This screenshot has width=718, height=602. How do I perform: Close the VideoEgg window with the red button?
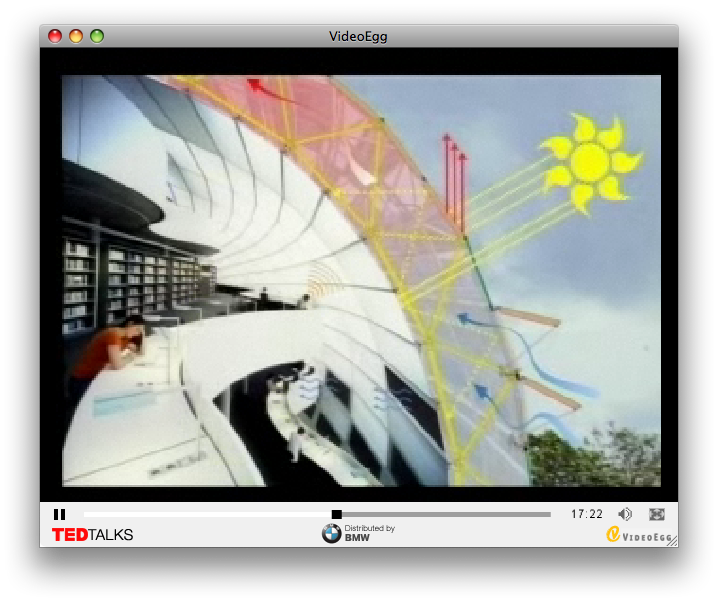click(x=55, y=37)
